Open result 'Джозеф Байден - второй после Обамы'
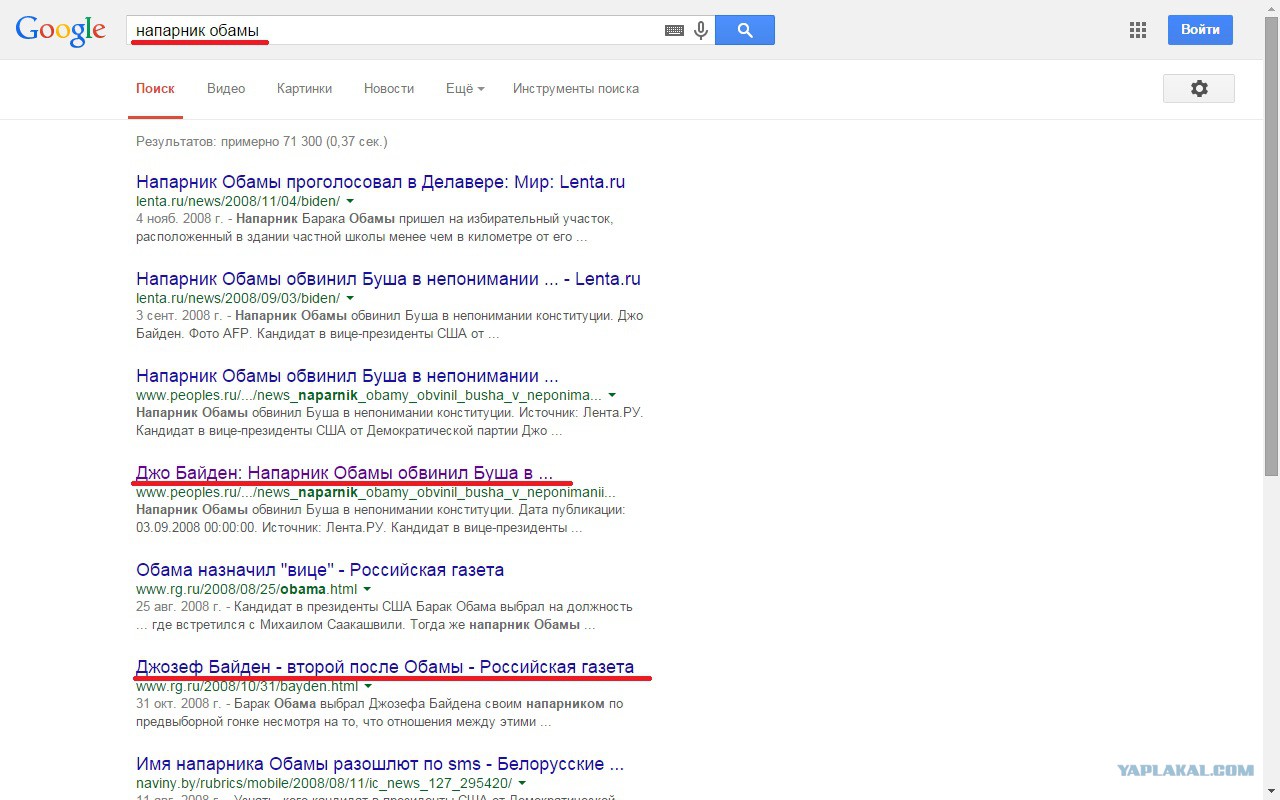Viewport: 1280px width, 800px height. [385, 667]
